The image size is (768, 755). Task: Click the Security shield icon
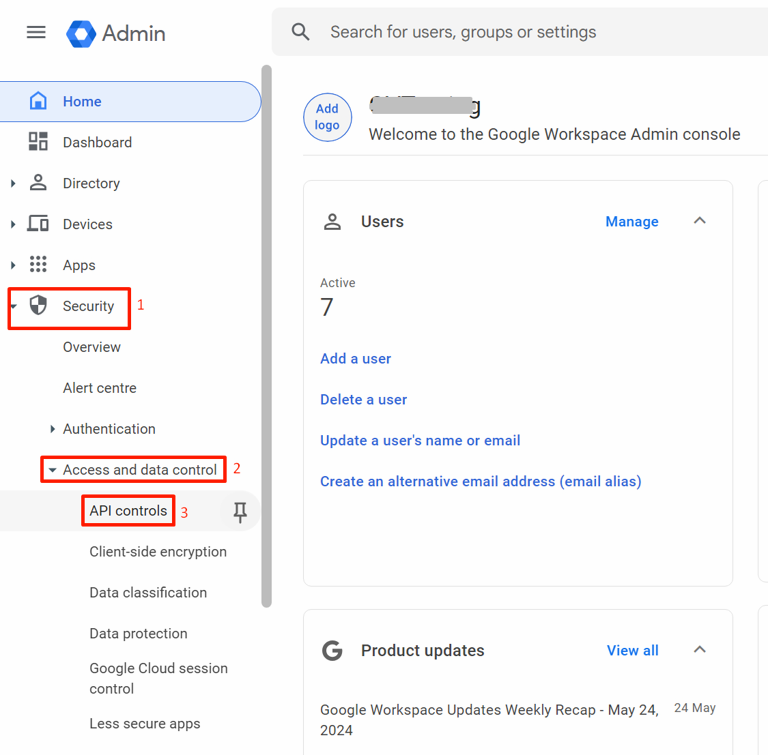pyautogui.click(x=38, y=306)
